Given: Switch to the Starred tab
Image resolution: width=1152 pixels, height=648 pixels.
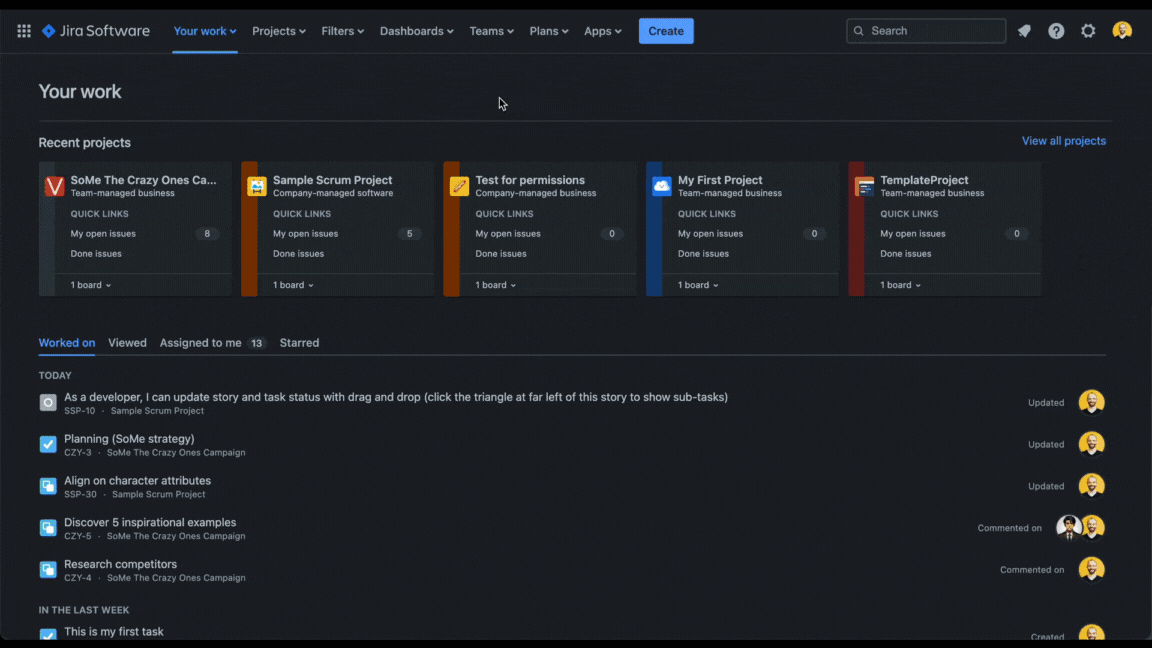Looking at the screenshot, I should click(299, 343).
